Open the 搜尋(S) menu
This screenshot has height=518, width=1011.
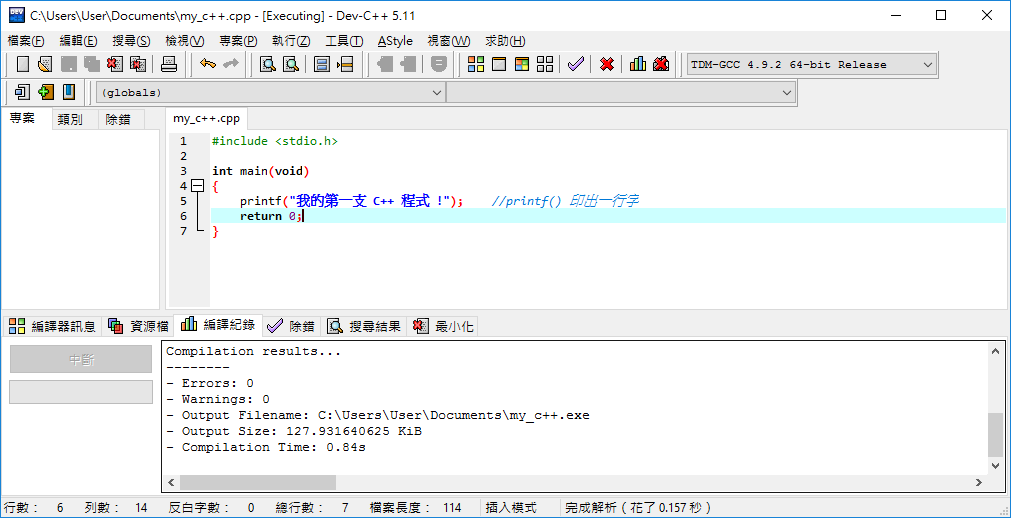point(132,41)
